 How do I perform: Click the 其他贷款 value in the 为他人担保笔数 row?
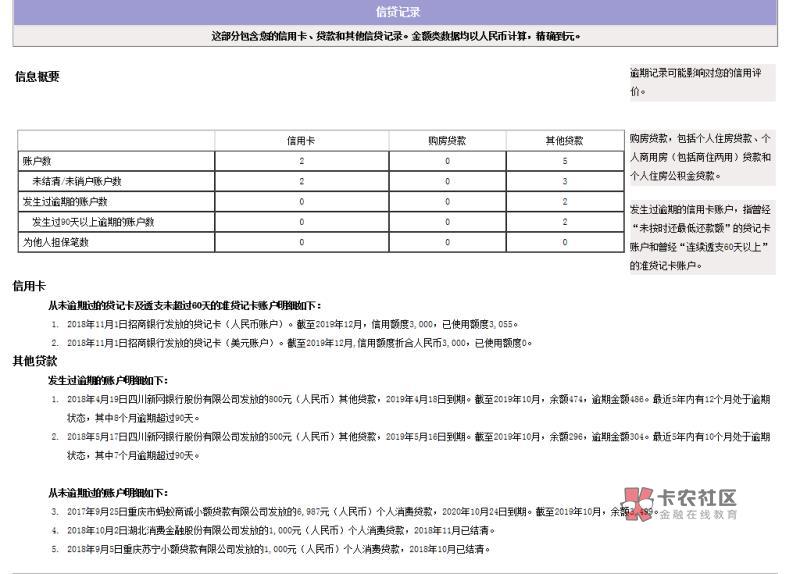point(565,242)
